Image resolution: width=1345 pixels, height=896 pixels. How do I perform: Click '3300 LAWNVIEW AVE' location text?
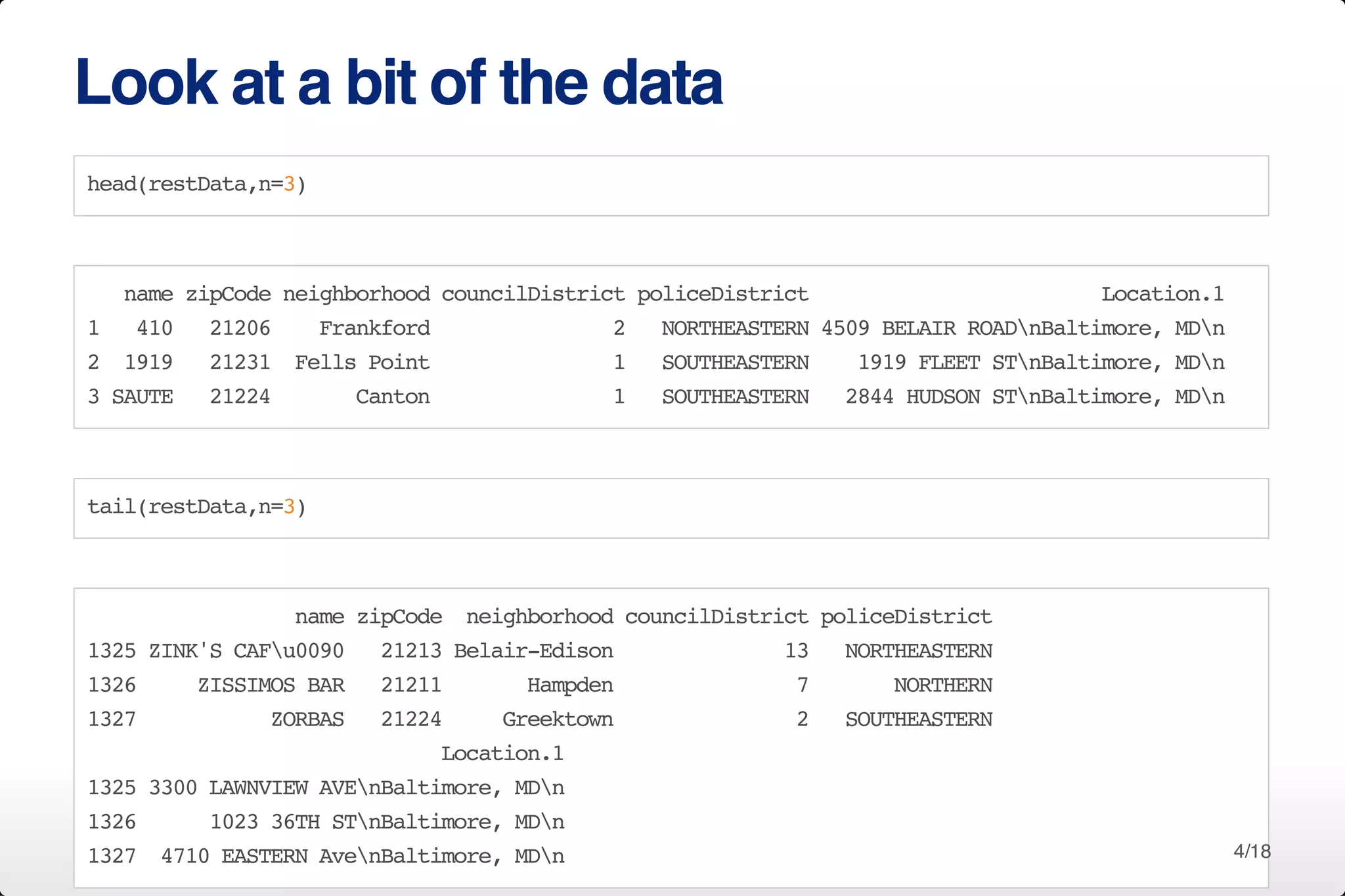[x=252, y=788]
